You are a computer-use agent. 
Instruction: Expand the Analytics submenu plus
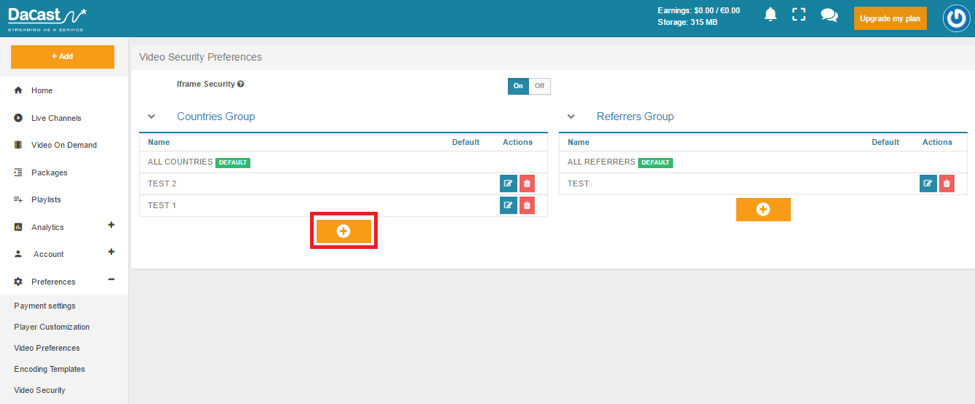[111, 225]
